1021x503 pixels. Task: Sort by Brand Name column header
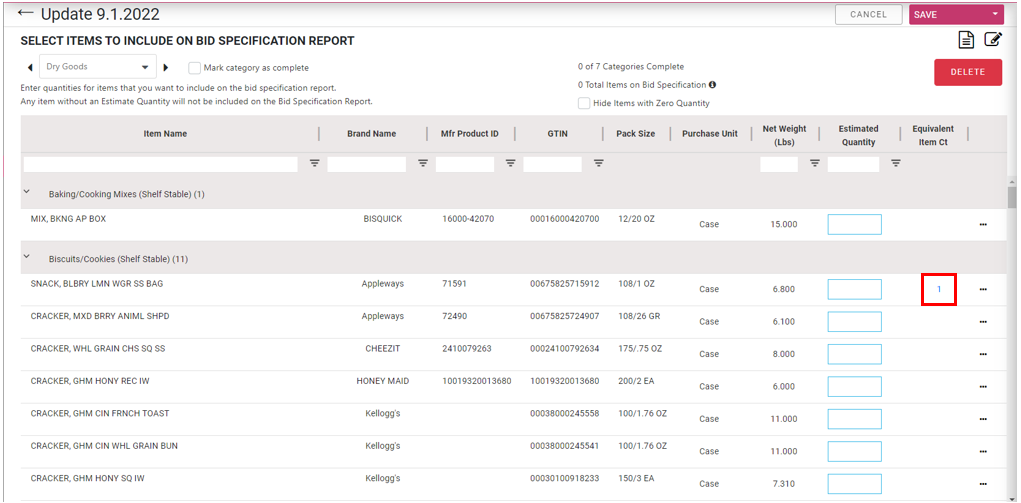pos(371,134)
